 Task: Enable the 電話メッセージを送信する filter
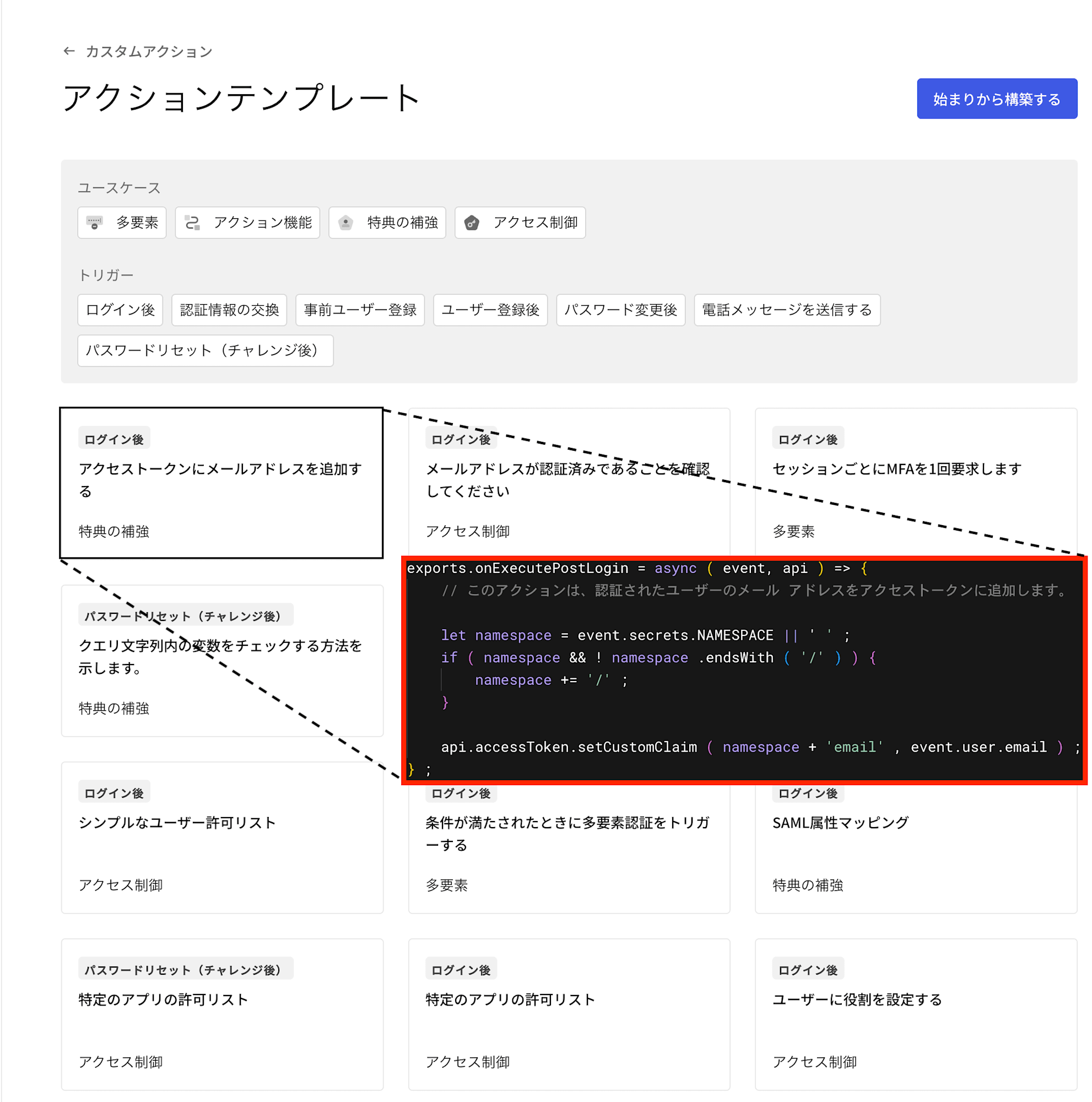tap(787, 310)
